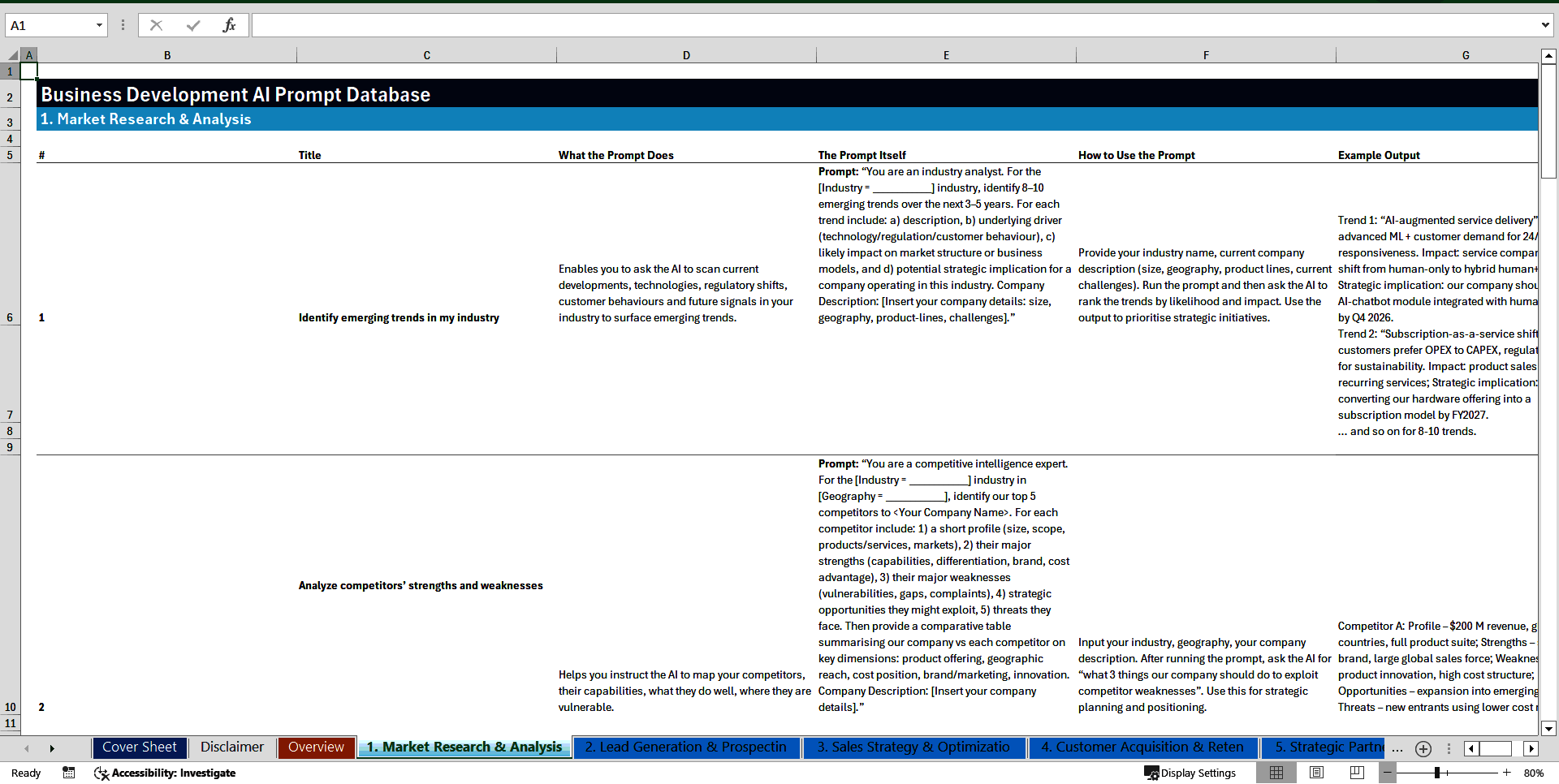Expand the formula bar with its chevron
1559x784 pixels.
click(x=1547, y=25)
